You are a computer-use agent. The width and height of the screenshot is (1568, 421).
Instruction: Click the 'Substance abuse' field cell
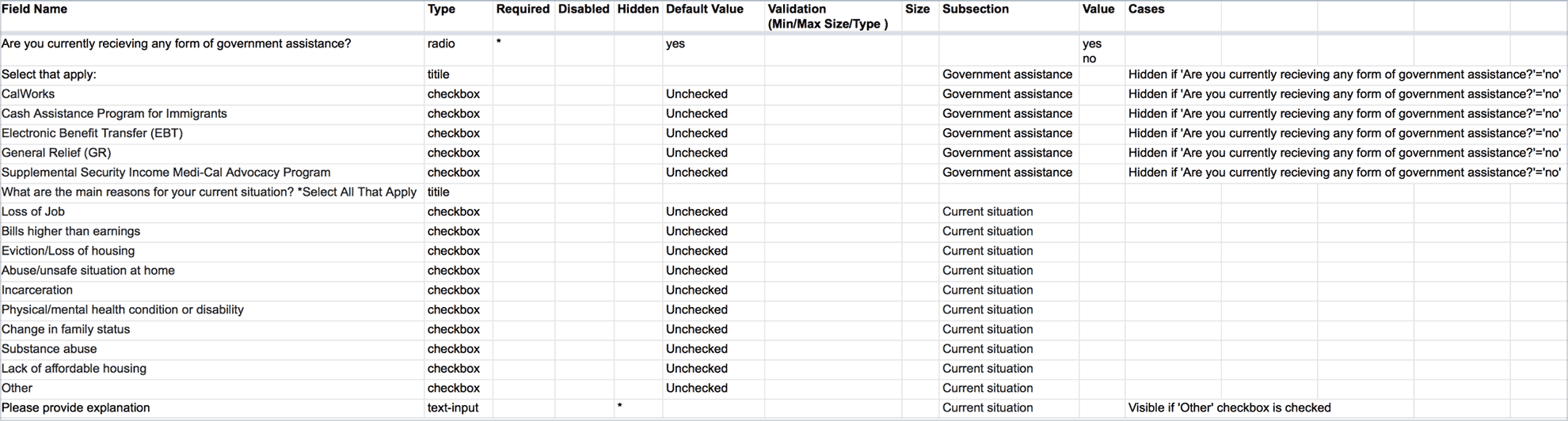(x=49, y=349)
